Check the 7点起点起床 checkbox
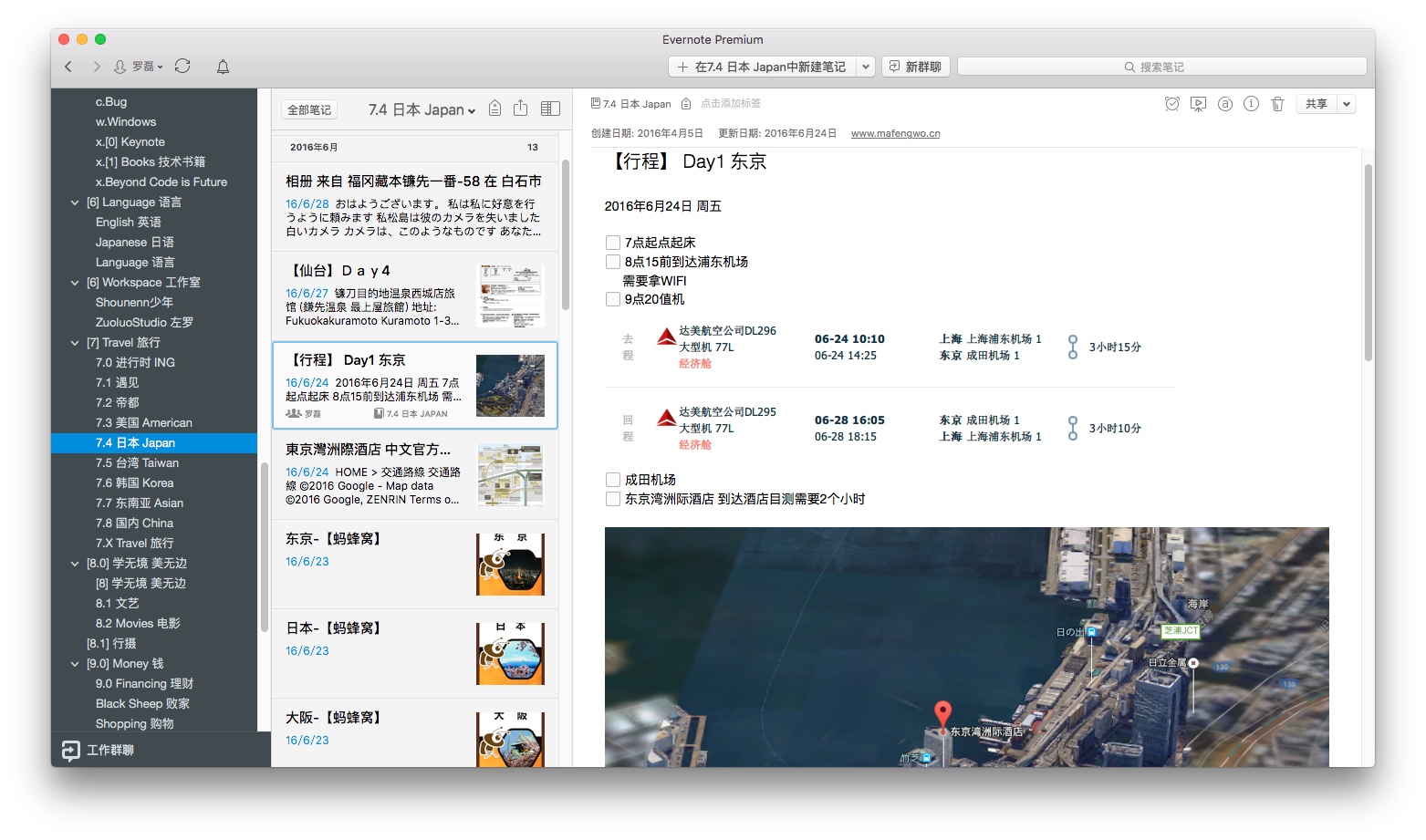The image size is (1426, 840). [x=613, y=243]
